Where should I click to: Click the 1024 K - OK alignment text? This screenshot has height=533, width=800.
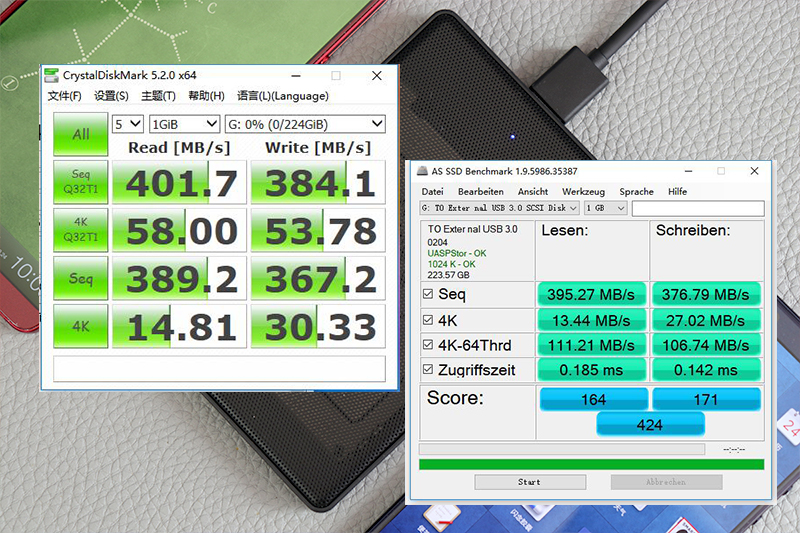pyautogui.click(x=452, y=264)
